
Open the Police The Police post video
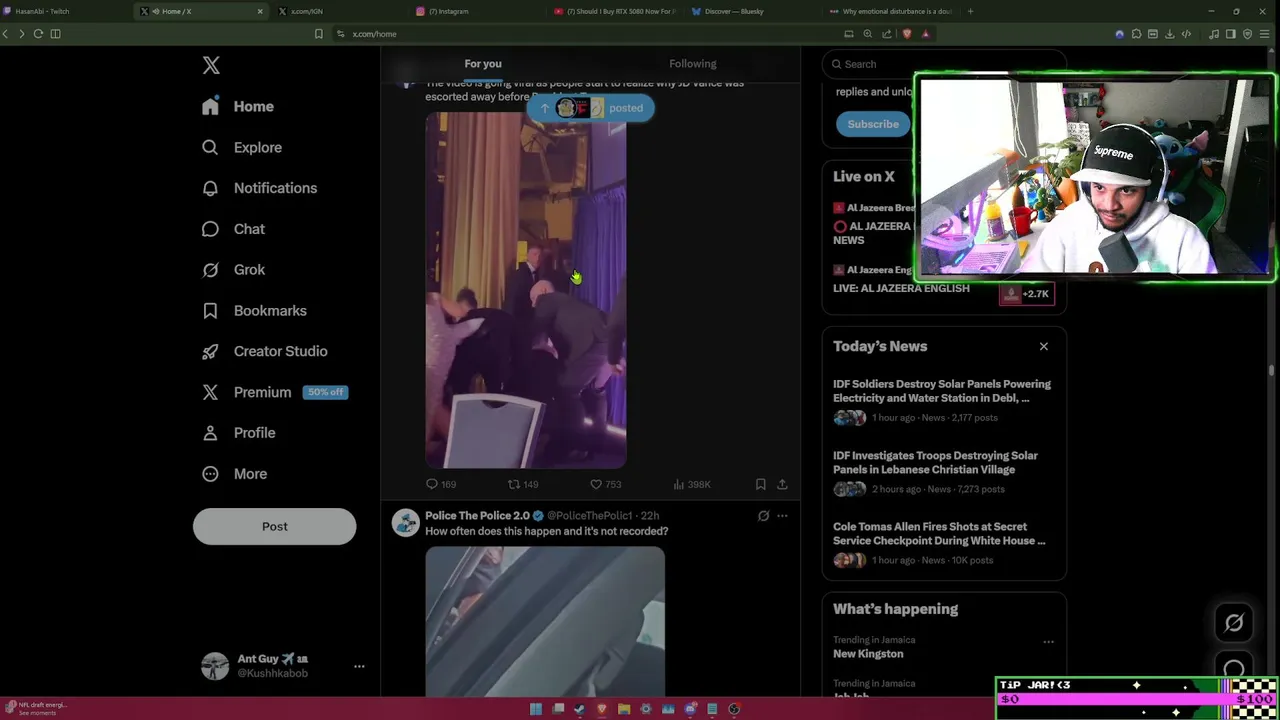[545, 621]
